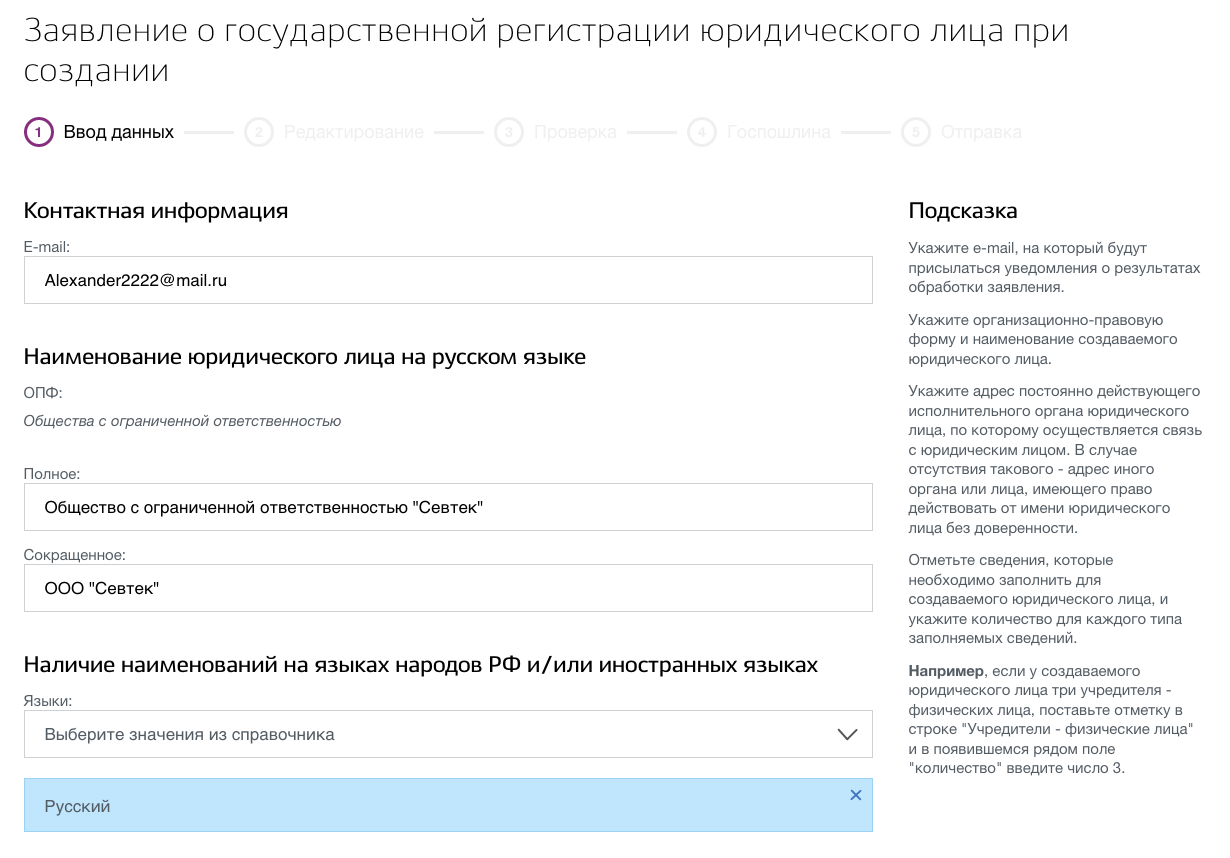Edit the Полное name input field
Image resolution: width=1230 pixels, height=858 pixels.
click(448, 508)
